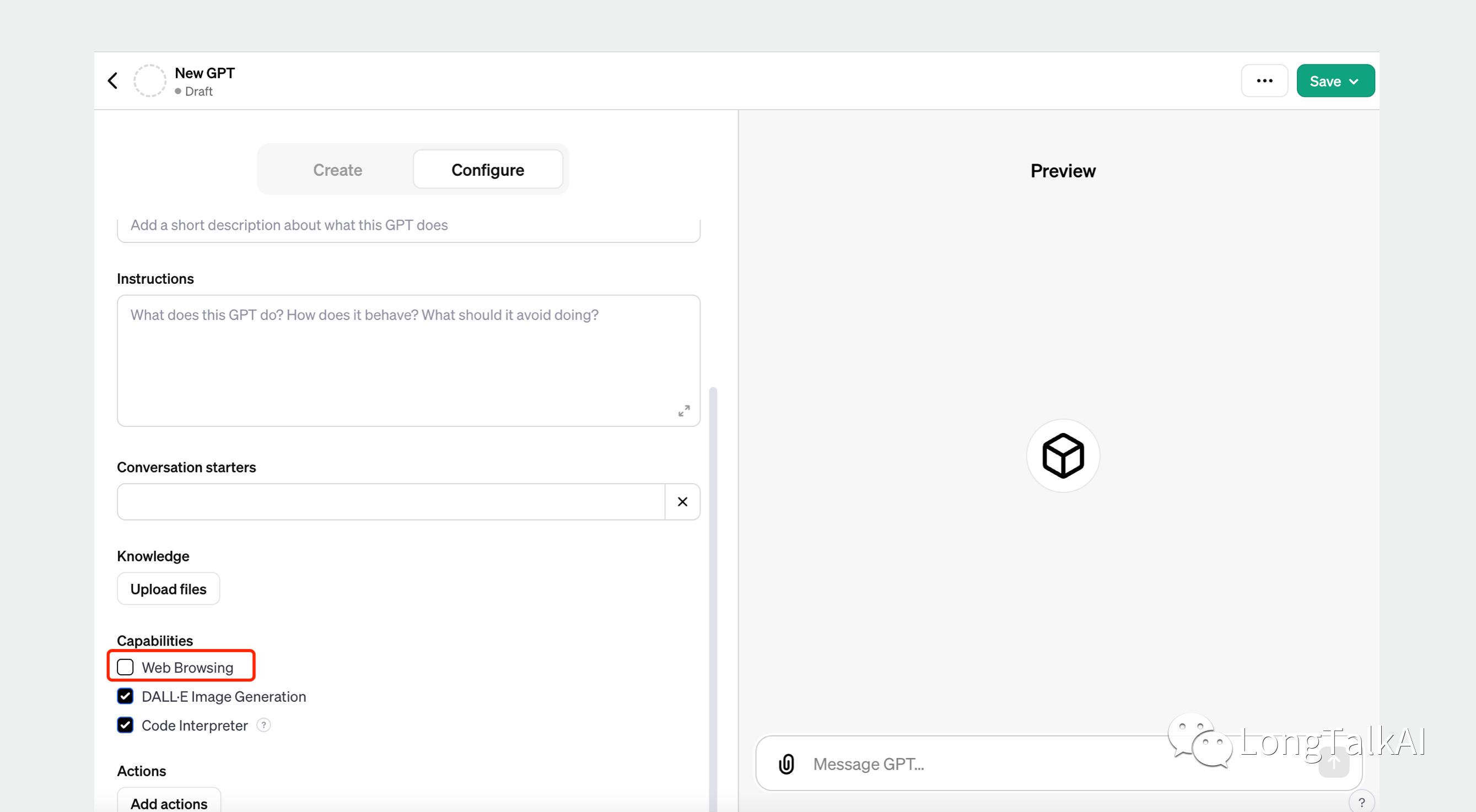Viewport: 1476px width, 812px height.
Task: Click the paperclip attach file icon
Action: click(x=786, y=764)
